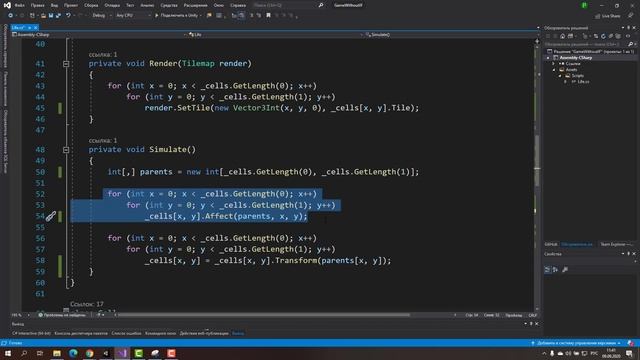The image size is (640, 360).
Task: Open the Средства menu
Action: pos(169,5)
